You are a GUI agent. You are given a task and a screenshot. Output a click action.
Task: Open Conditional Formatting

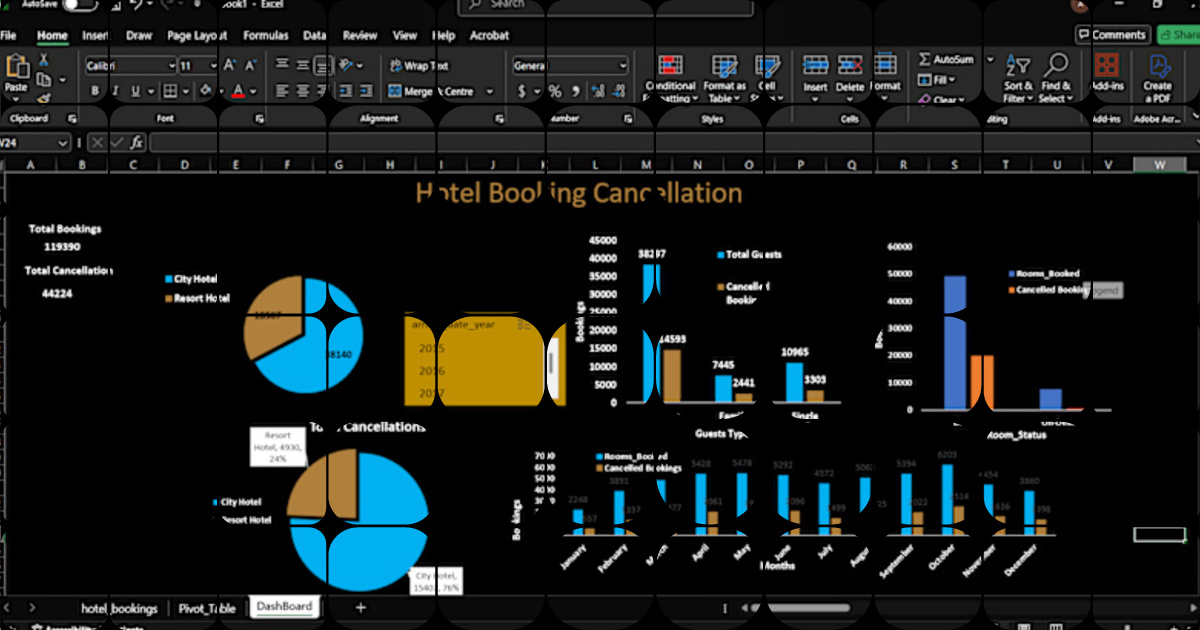670,79
